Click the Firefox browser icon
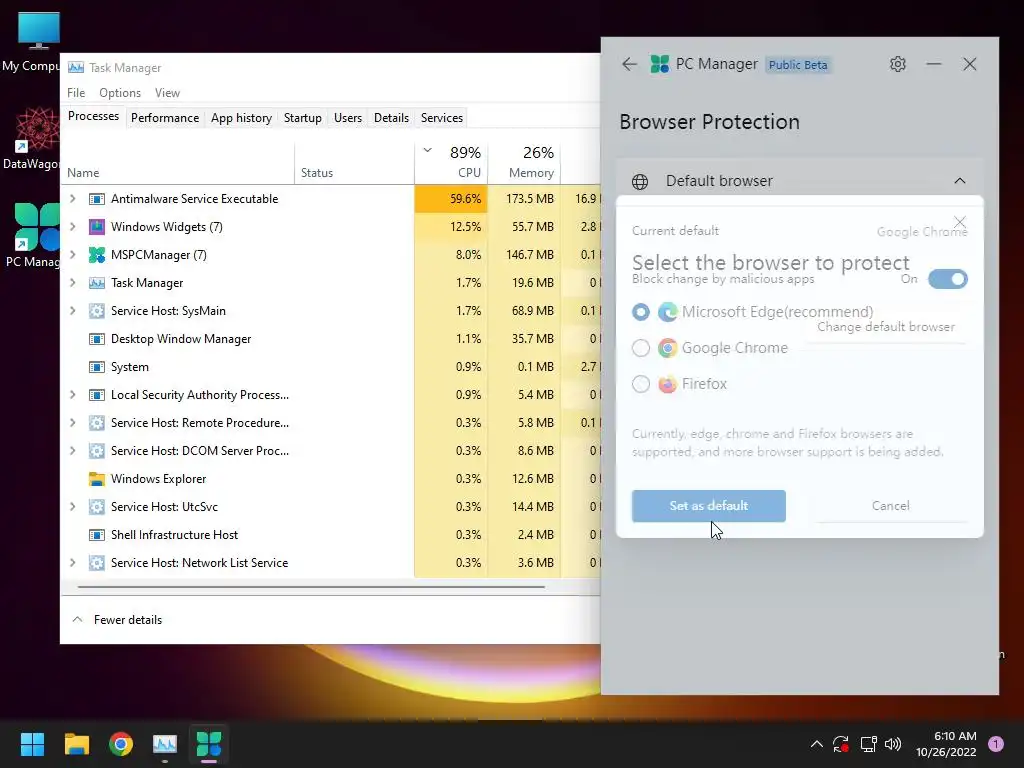This screenshot has height=768, width=1024. click(667, 384)
